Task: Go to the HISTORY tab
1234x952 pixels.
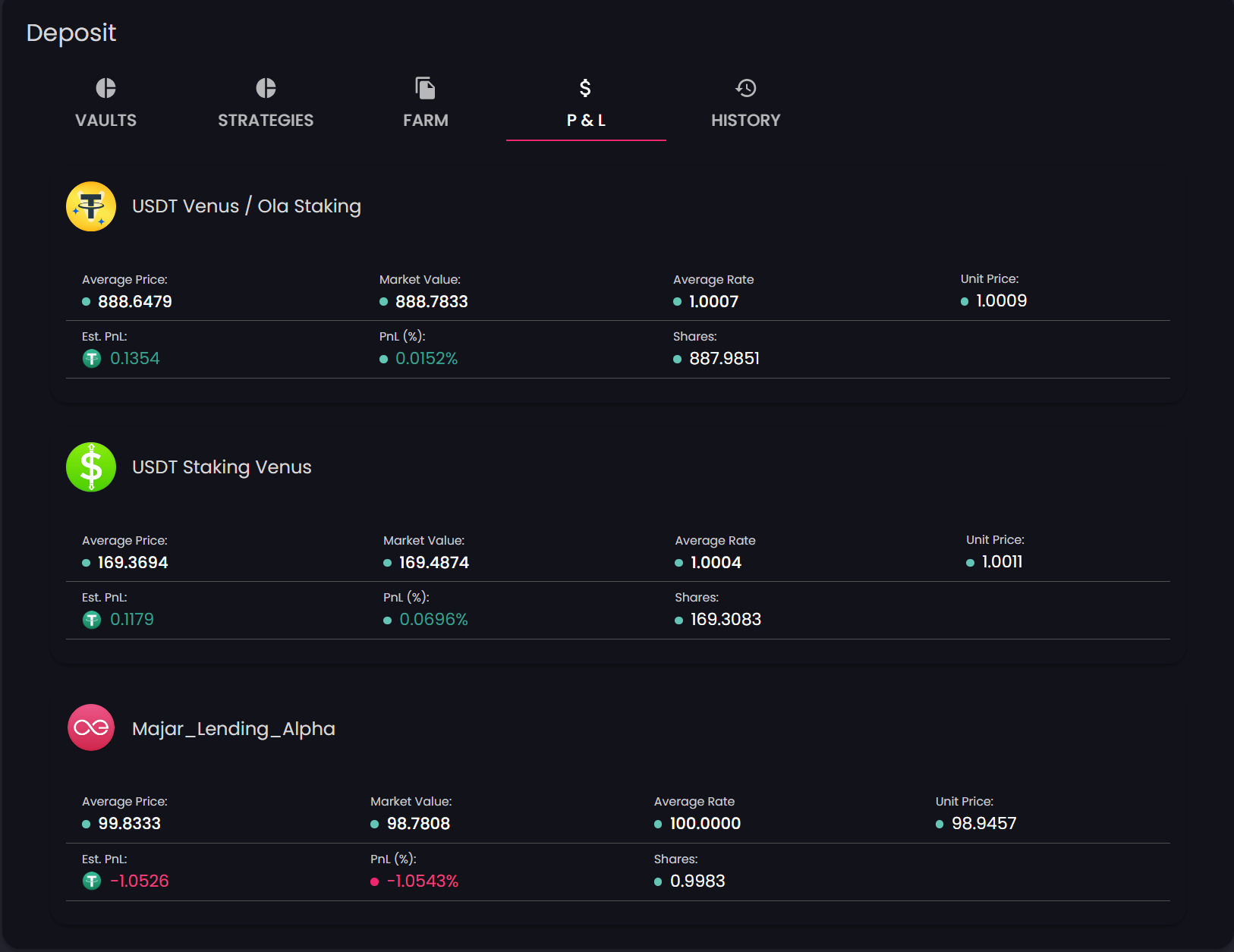Action: pyautogui.click(x=745, y=121)
